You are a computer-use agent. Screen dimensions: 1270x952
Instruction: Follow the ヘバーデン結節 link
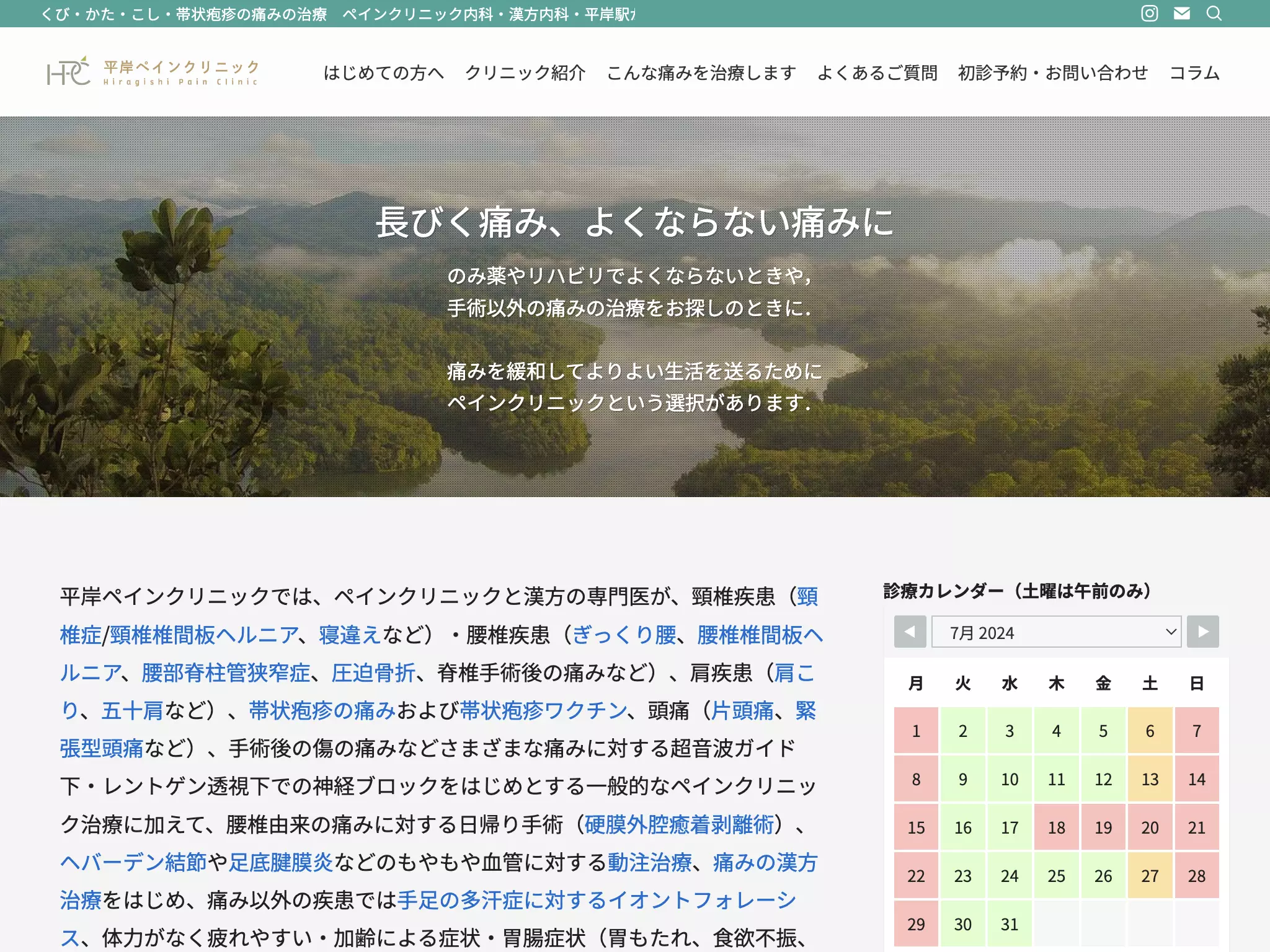coord(133,862)
